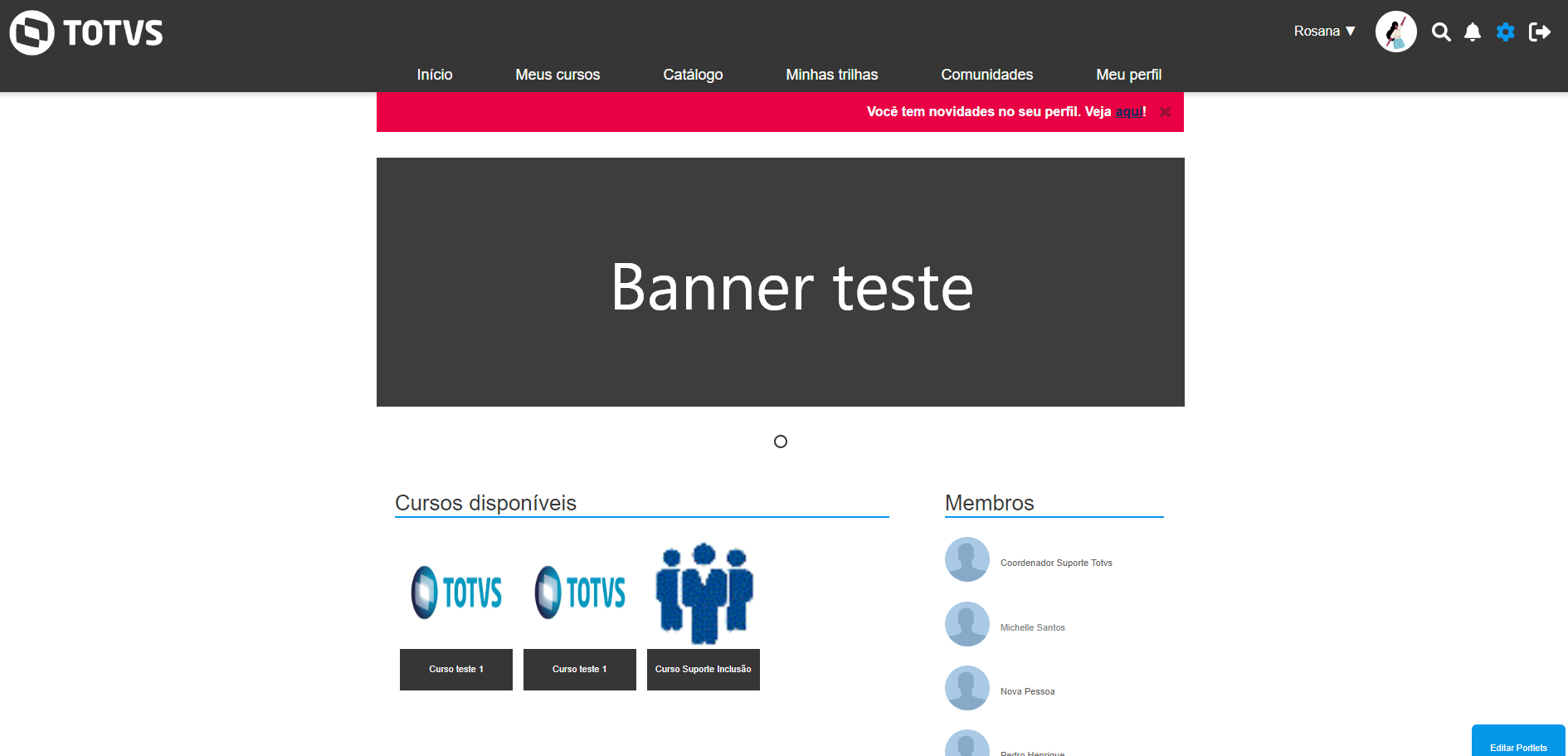Open Curso Suporte Inclusão people image

704,593
